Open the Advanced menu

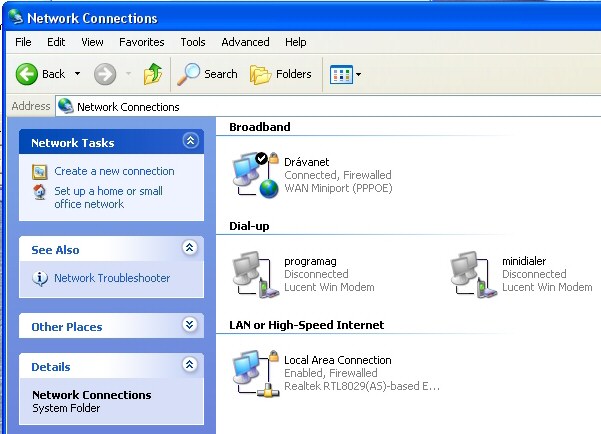coord(245,42)
